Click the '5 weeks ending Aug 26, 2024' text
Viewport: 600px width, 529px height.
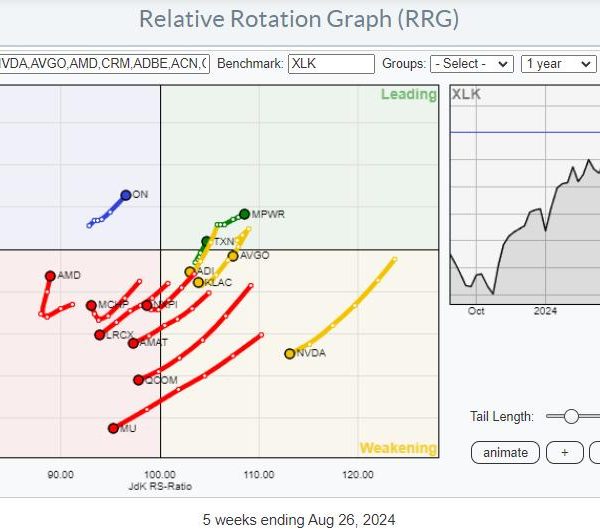click(x=299, y=520)
